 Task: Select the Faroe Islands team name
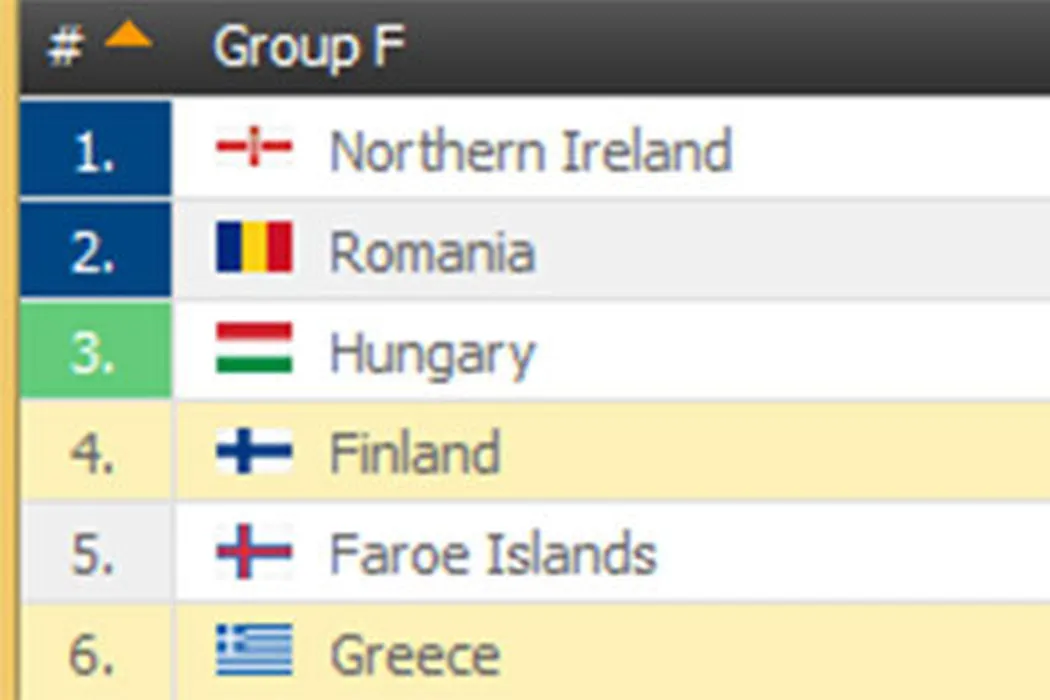point(493,554)
